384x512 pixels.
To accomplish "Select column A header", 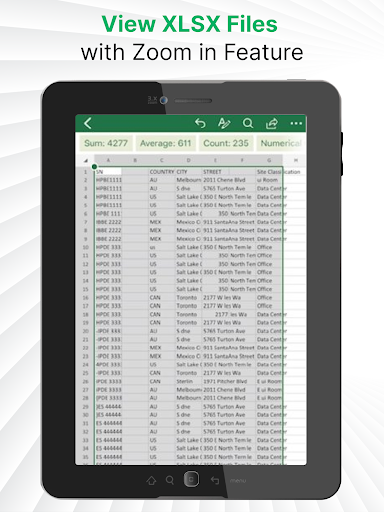I will tap(108, 160).
